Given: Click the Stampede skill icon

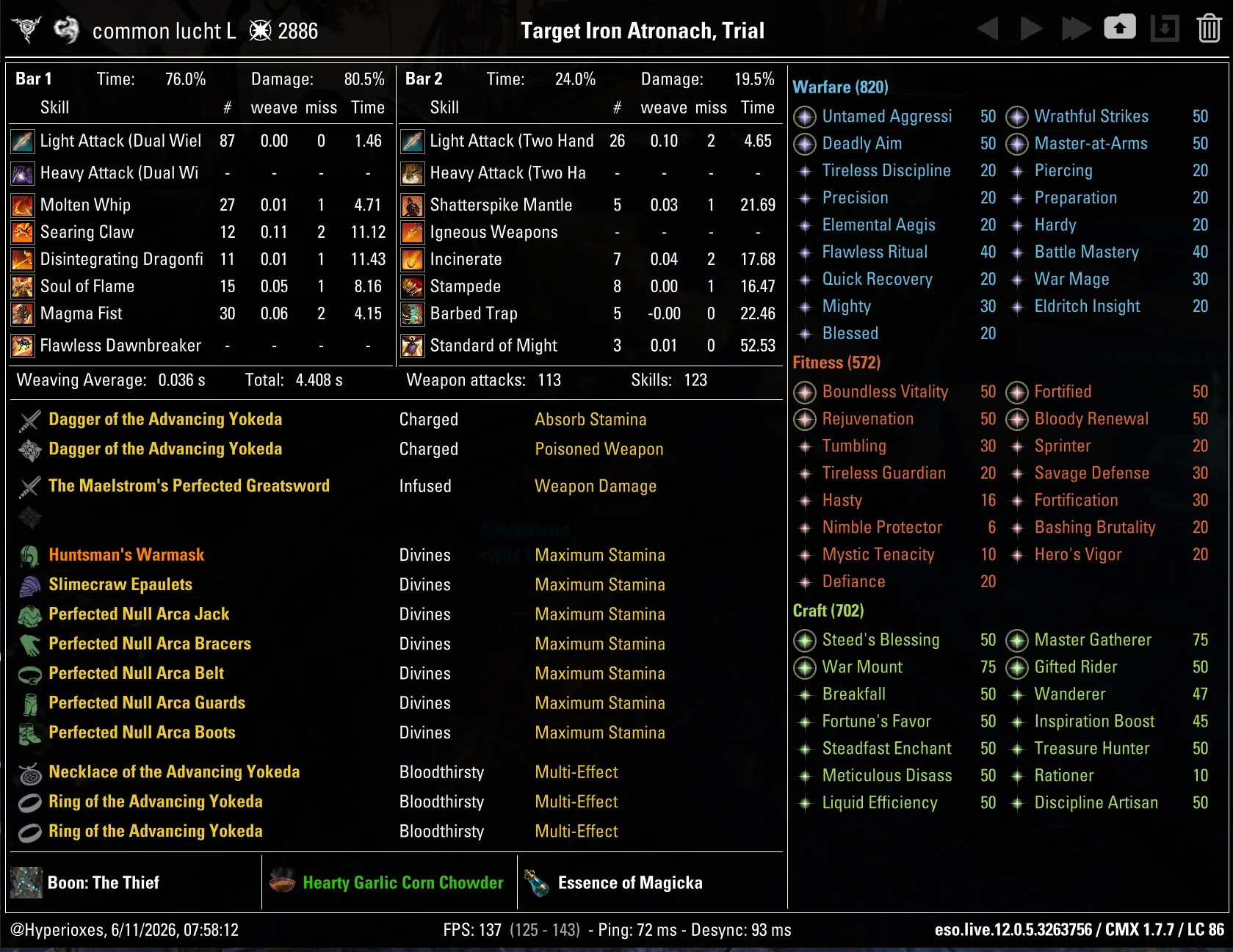Looking at the screenshot, I should pyautogui.click(x=413, y=286).
